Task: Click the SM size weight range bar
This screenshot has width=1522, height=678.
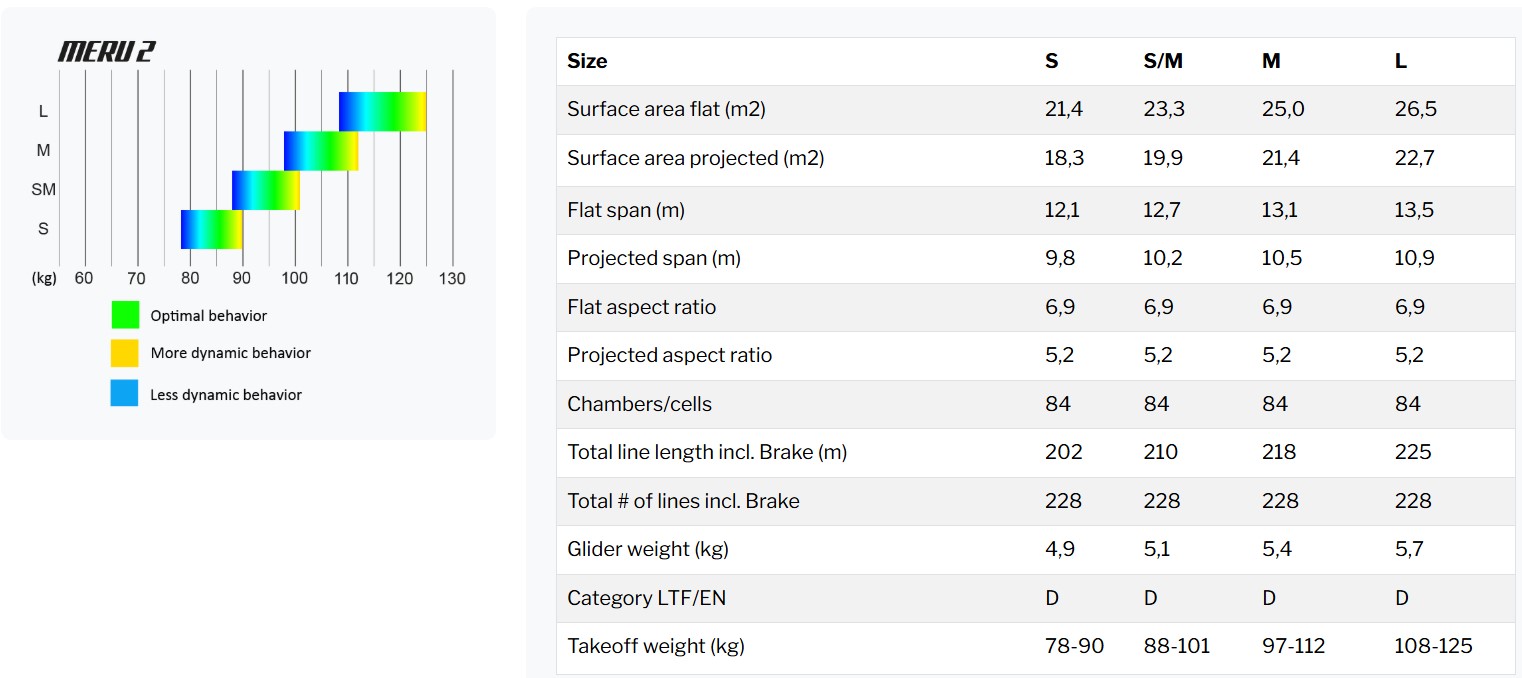Action: click(266, 190)
